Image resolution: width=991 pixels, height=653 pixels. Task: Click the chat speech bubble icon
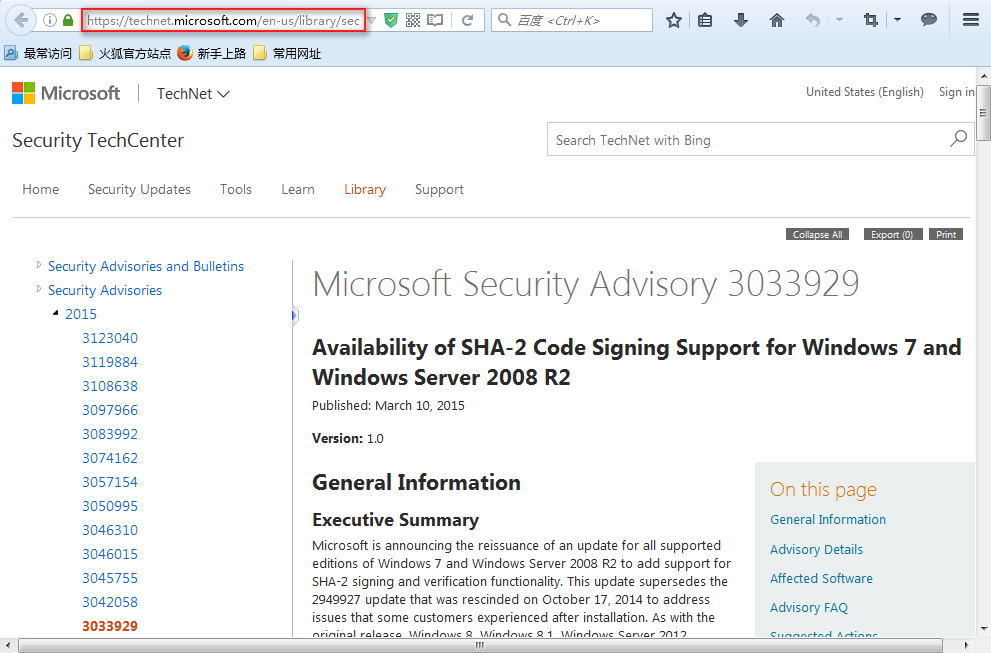[x=929, y=20]
